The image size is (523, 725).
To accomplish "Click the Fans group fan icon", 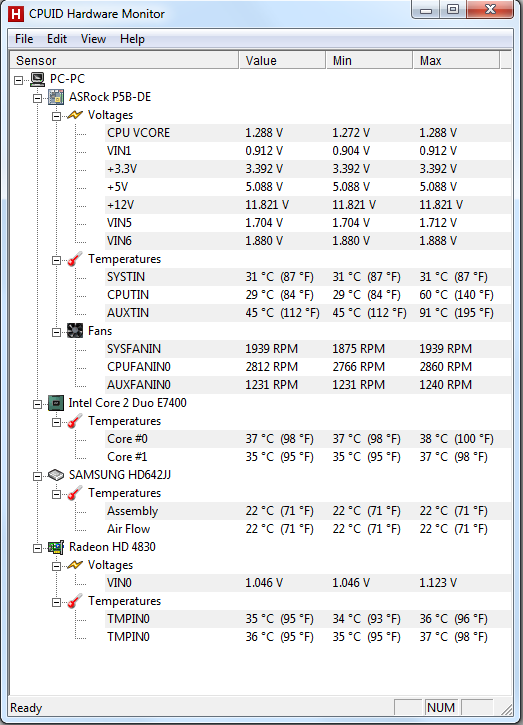I will pyautogui.click(x=75, y=331).
